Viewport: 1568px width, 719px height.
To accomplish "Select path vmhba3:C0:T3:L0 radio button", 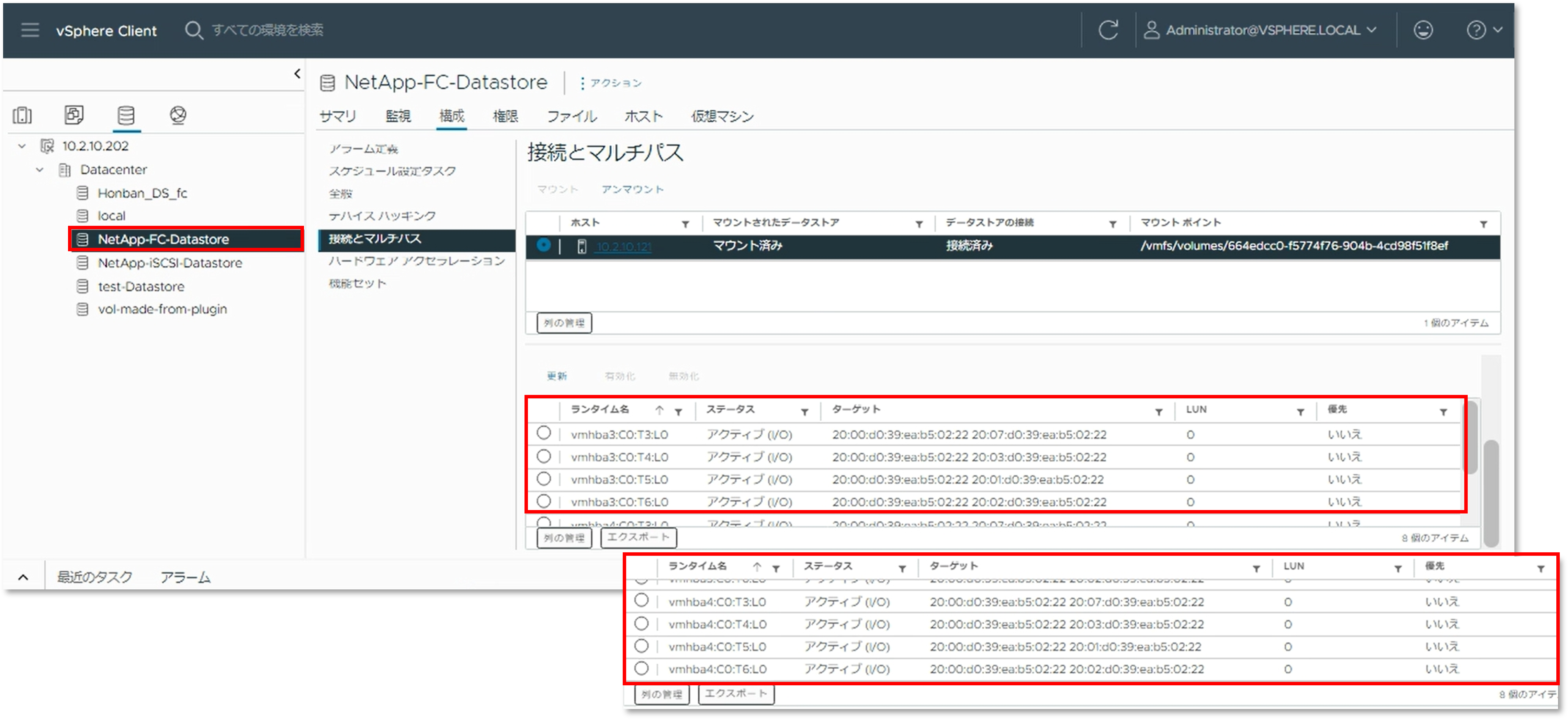I will pyautogui.click(x=544, y=433).
